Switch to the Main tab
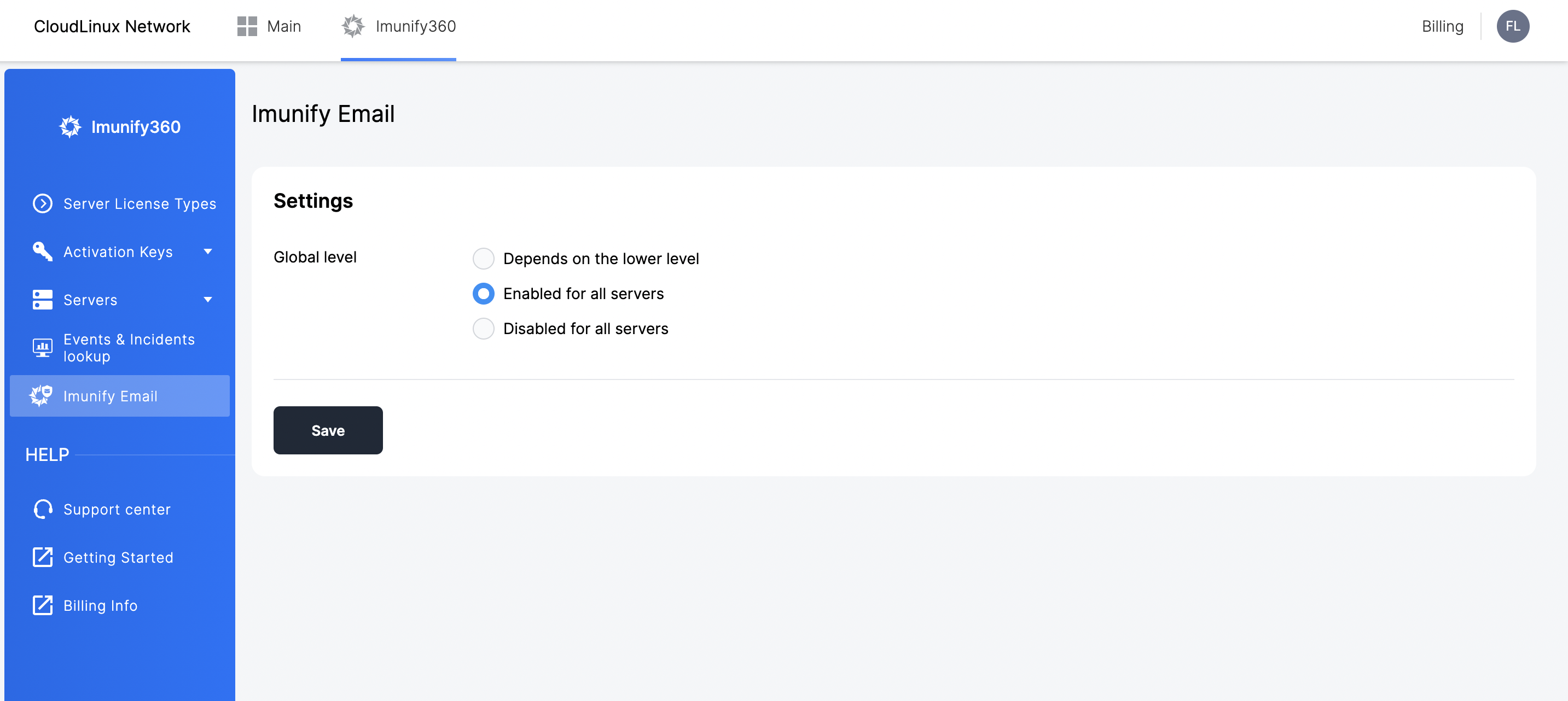Screen dimensions: 1568x701 point(283,26)
